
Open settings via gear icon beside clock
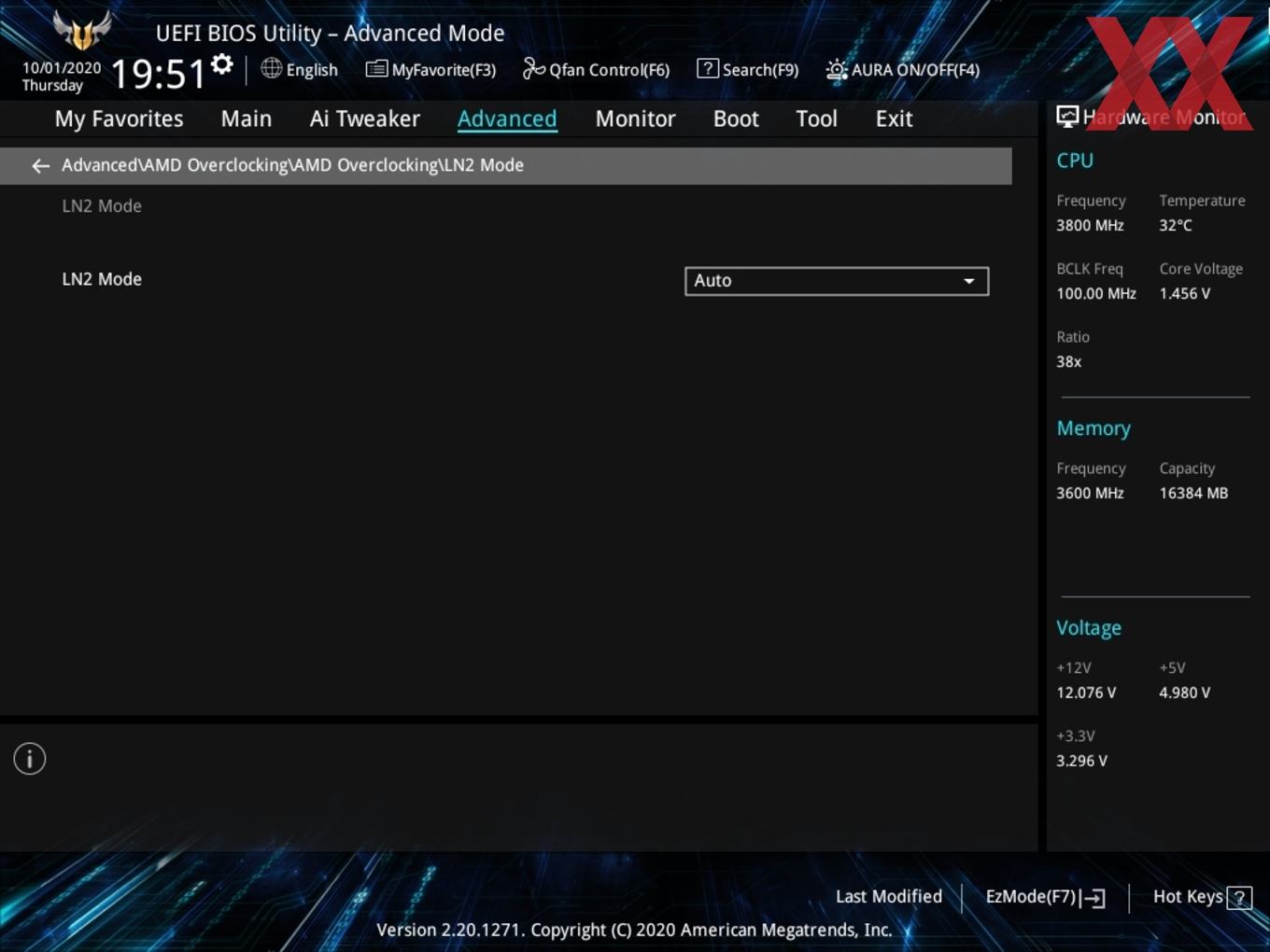click(x=222, y=64)
